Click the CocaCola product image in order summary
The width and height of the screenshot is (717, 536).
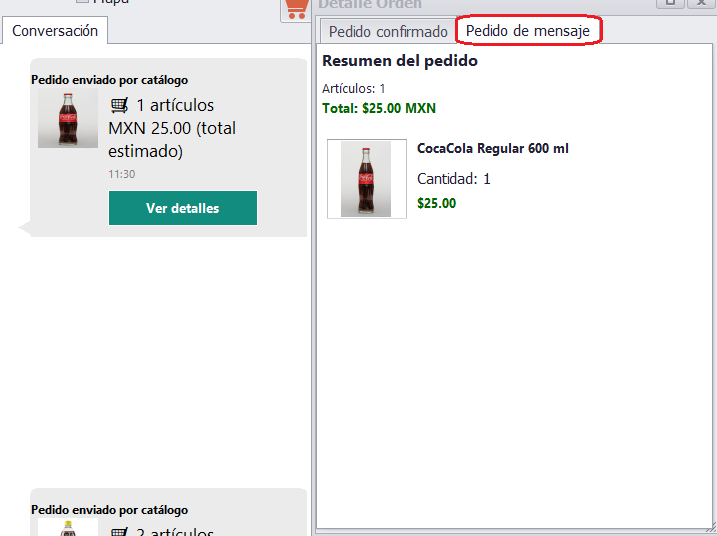click(x=366, y=179)
